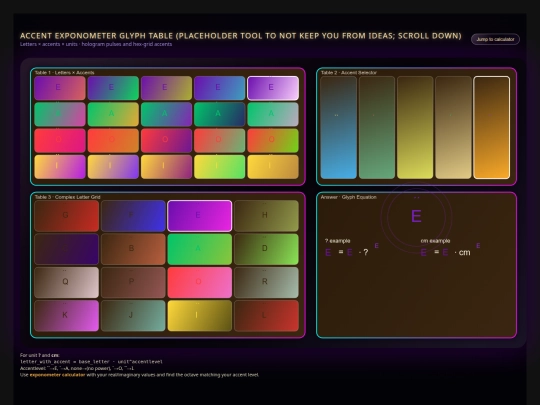Select the yellow-to-bright-green I cell in Table 1
540x405 pixels.
pos(219,167)
